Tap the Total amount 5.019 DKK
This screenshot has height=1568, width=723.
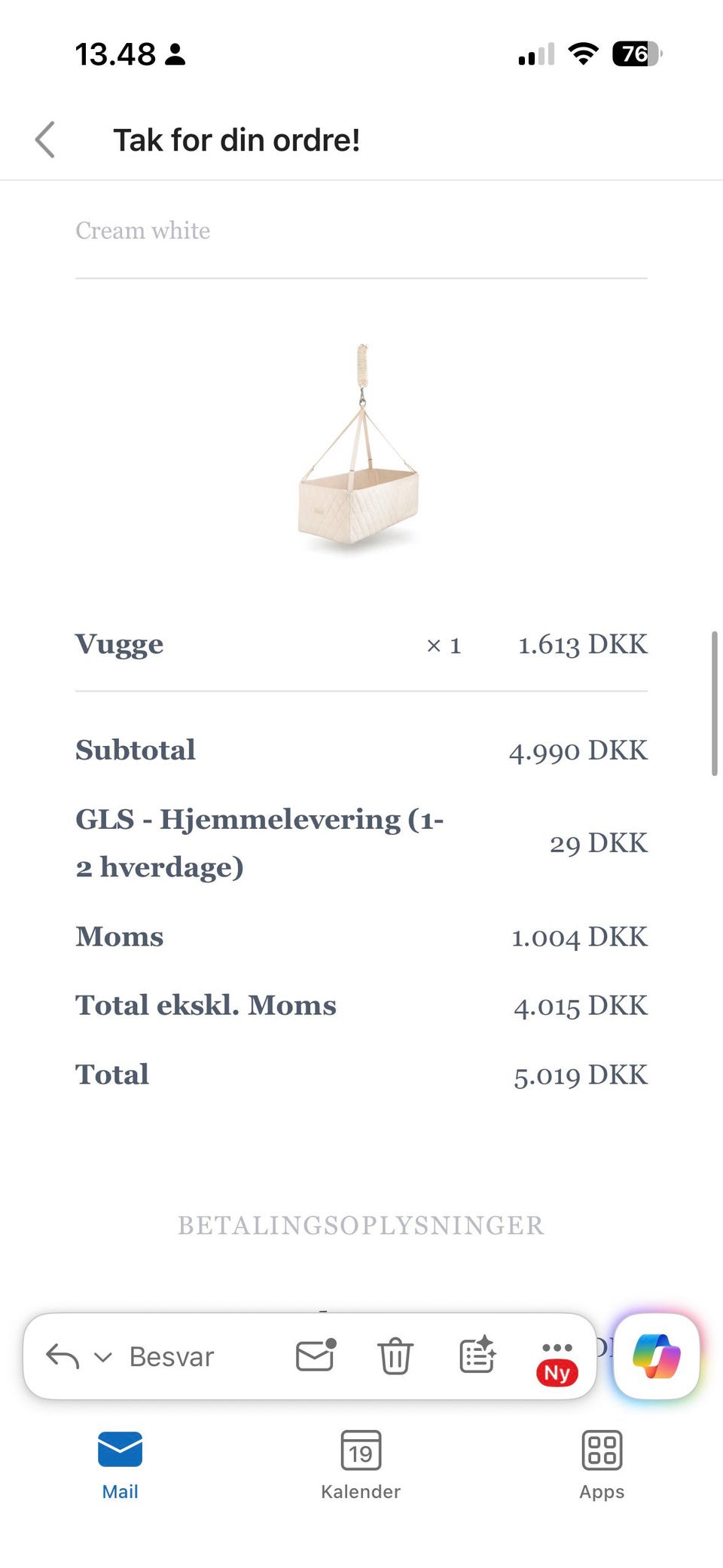tap(580, 1075)
